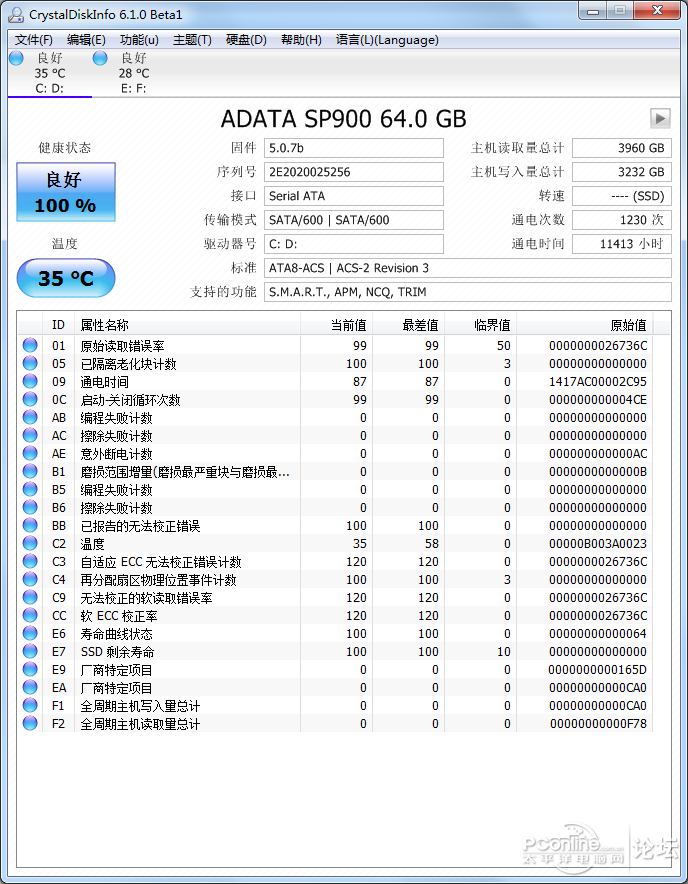
Task: Open the 主题(T) menu
Action: click(192, 40)
